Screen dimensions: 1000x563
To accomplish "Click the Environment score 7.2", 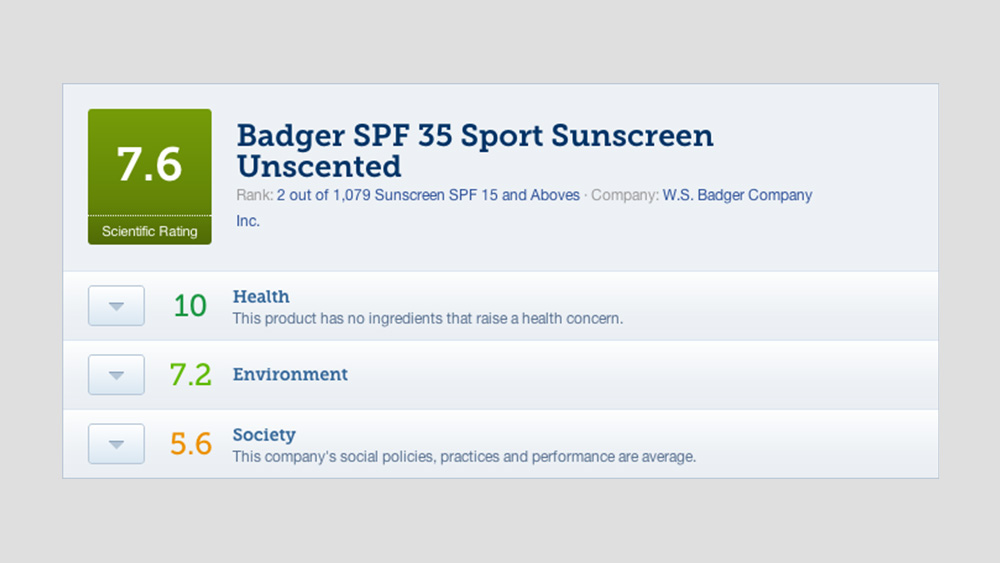I will pos(190,375).
